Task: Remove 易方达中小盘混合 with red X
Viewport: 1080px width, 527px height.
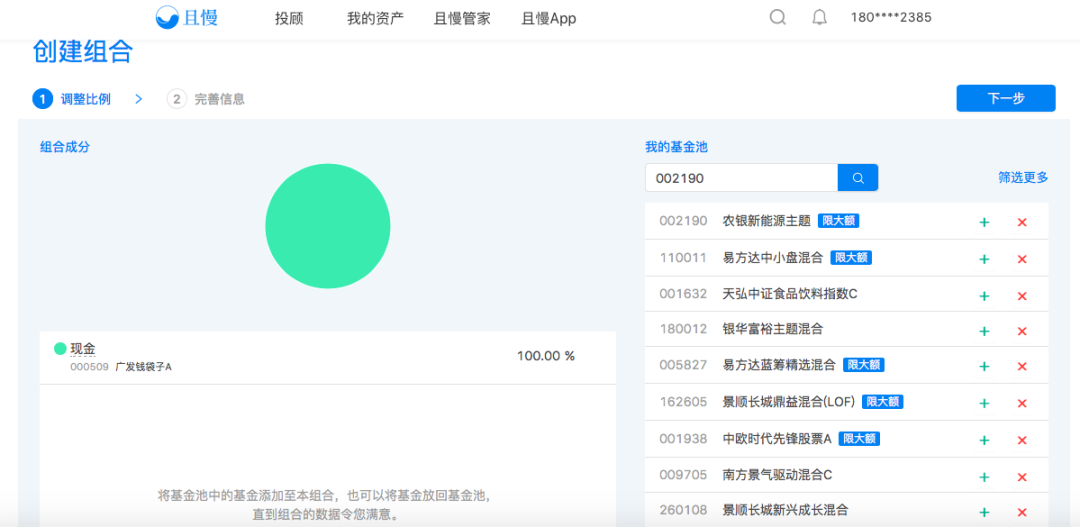Action: [1022, 259]
